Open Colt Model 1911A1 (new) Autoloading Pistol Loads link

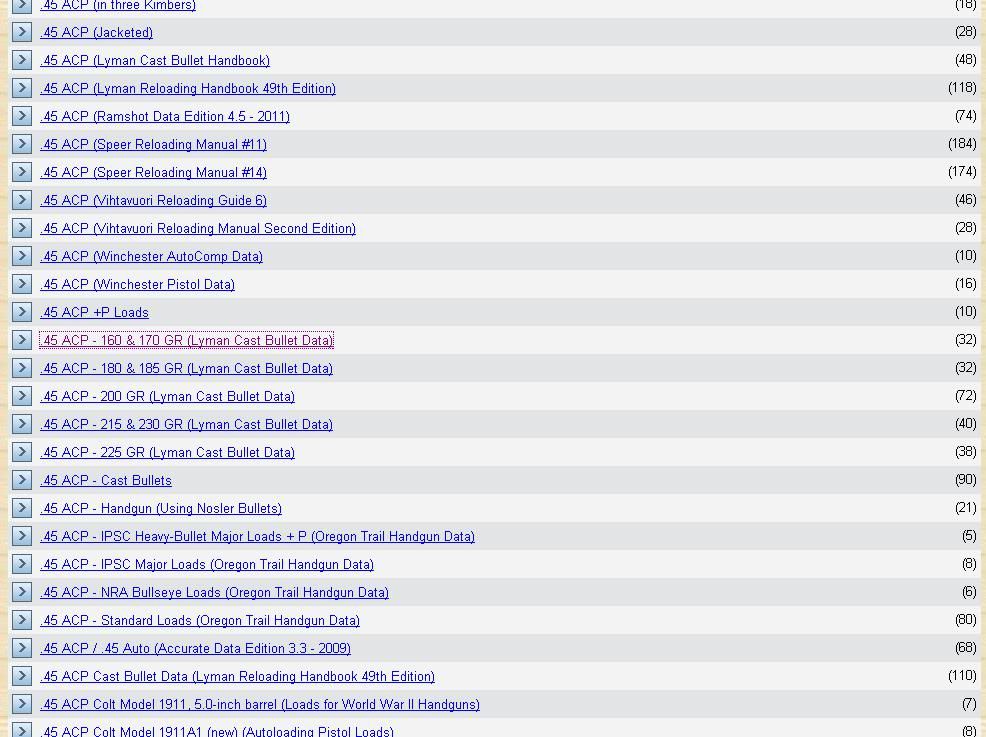(x=217, y=731)
